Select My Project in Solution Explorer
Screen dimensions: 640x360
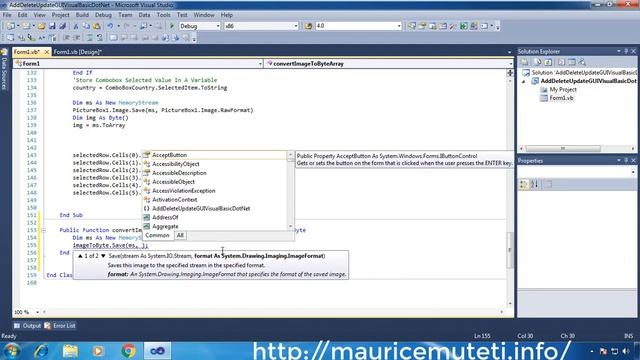pos(562,89)
